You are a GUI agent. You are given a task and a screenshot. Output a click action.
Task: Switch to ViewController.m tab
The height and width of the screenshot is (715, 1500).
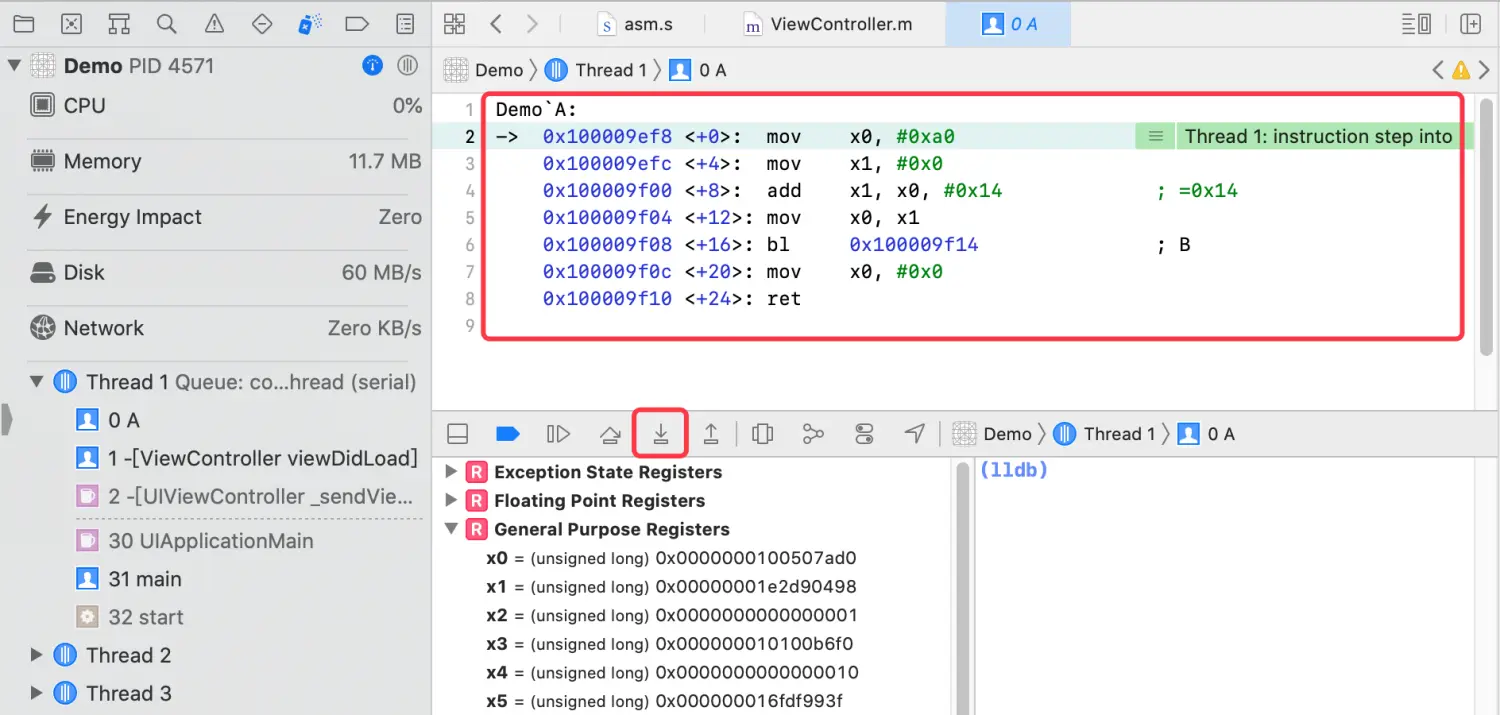(827, 24)
